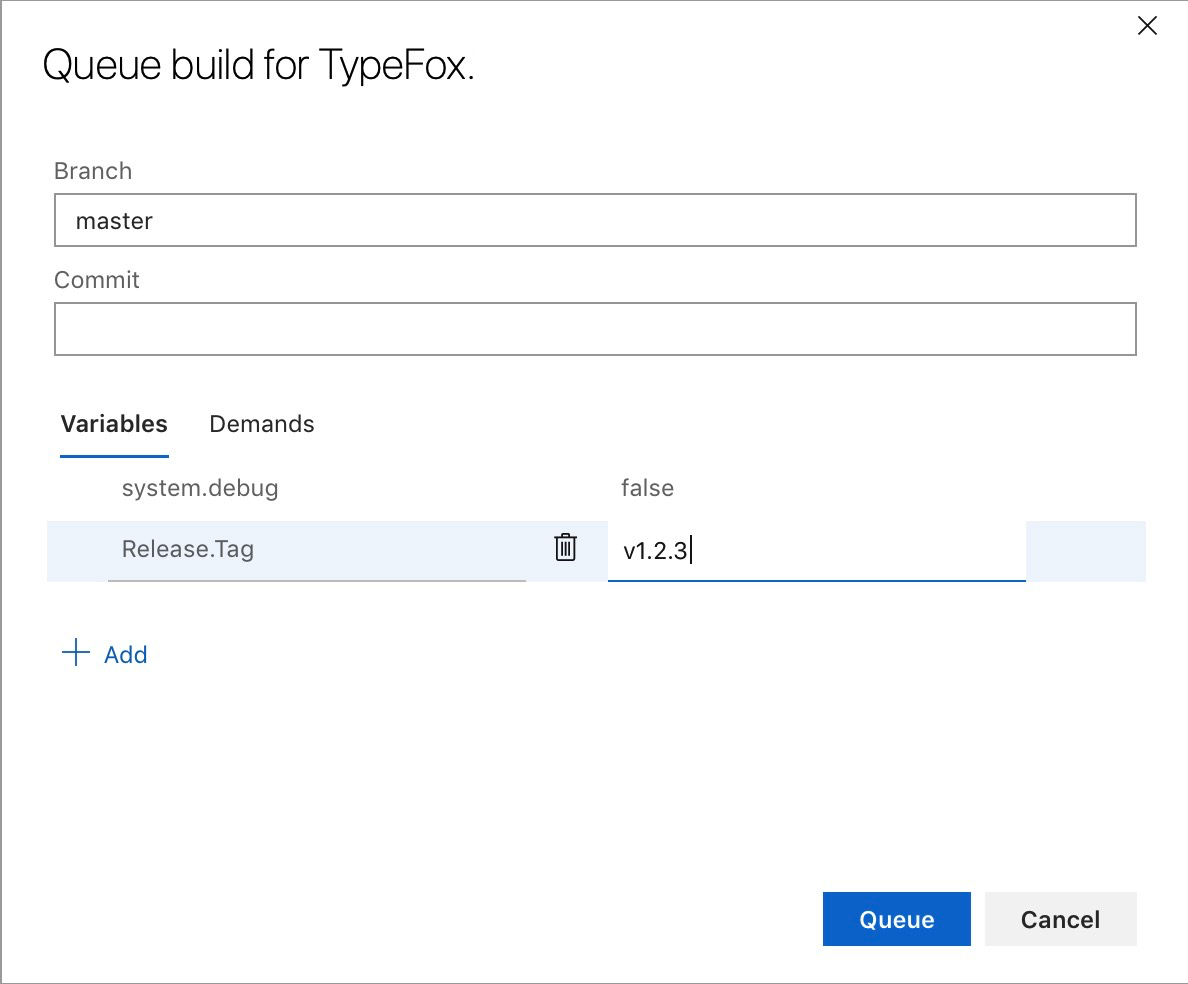Viewport: 1188px width, 984px height.
Task: Click highlighted row area right of v1.2.3 field
Action: point(1086,551)
